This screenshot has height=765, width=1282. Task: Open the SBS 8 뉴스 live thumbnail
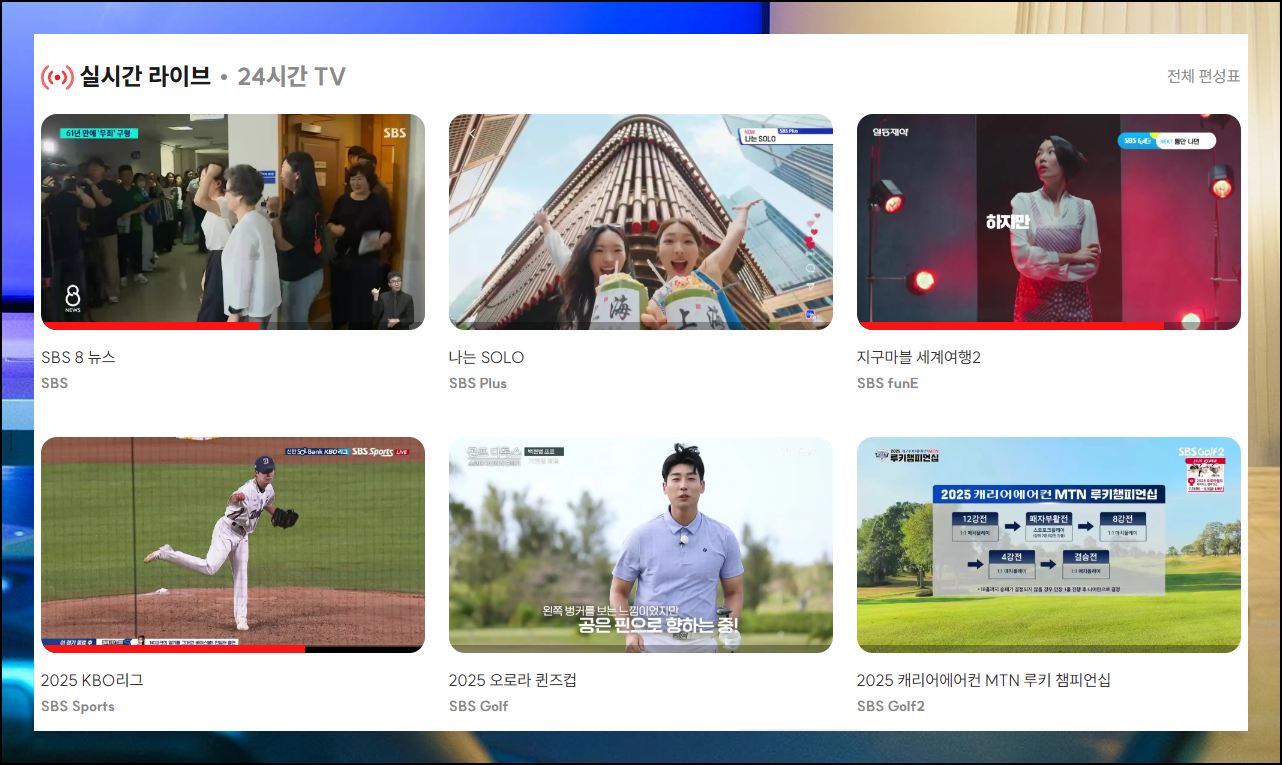(233, 222)
